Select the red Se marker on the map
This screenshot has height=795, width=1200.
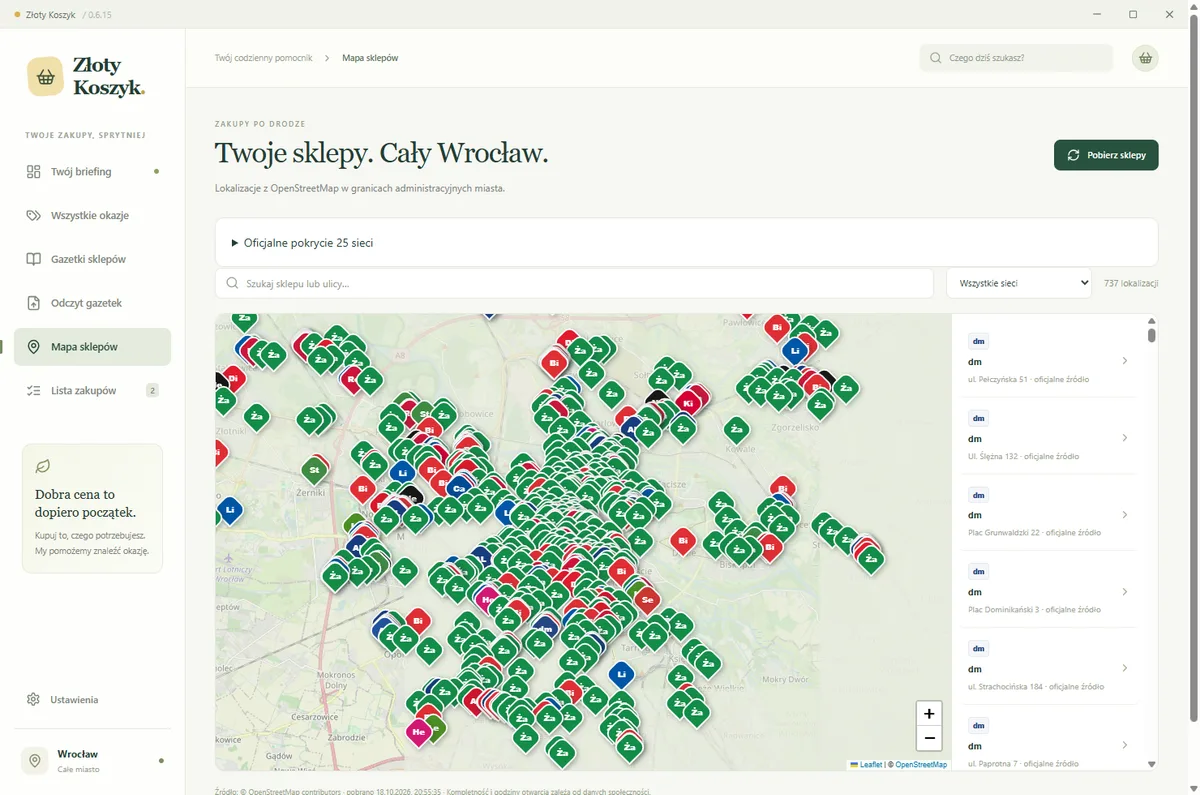tap(647, 600)
